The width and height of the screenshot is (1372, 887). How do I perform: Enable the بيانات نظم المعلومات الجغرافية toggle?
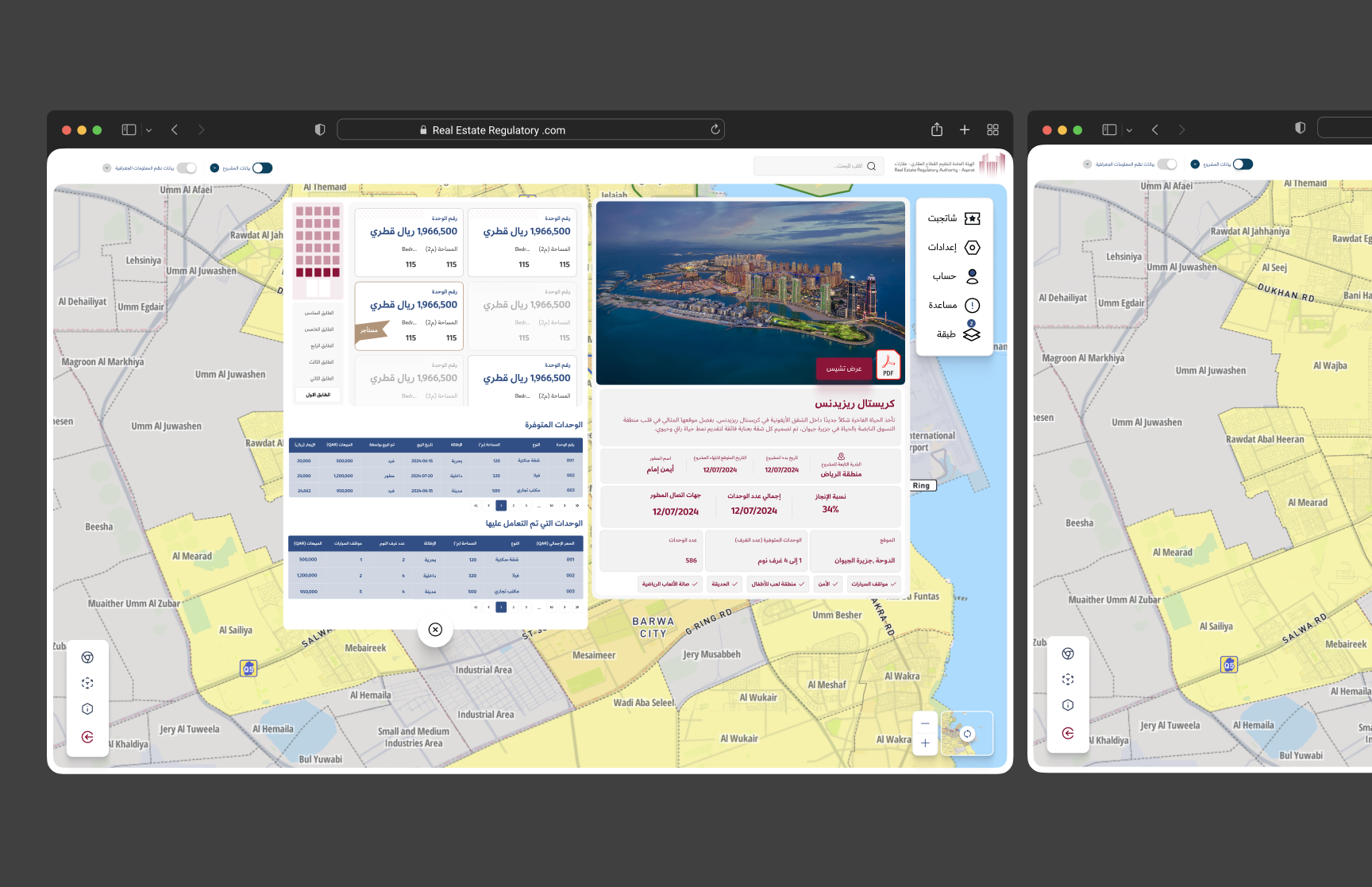tap(187, 168)
